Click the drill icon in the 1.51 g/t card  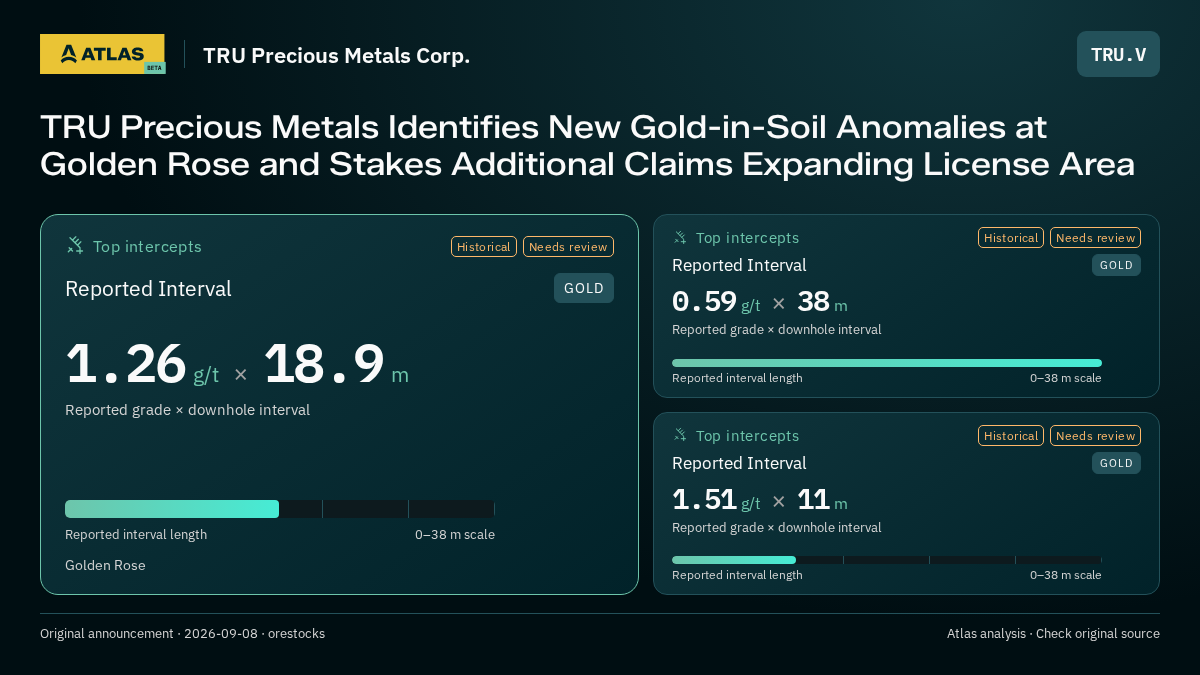pos(680,435)
